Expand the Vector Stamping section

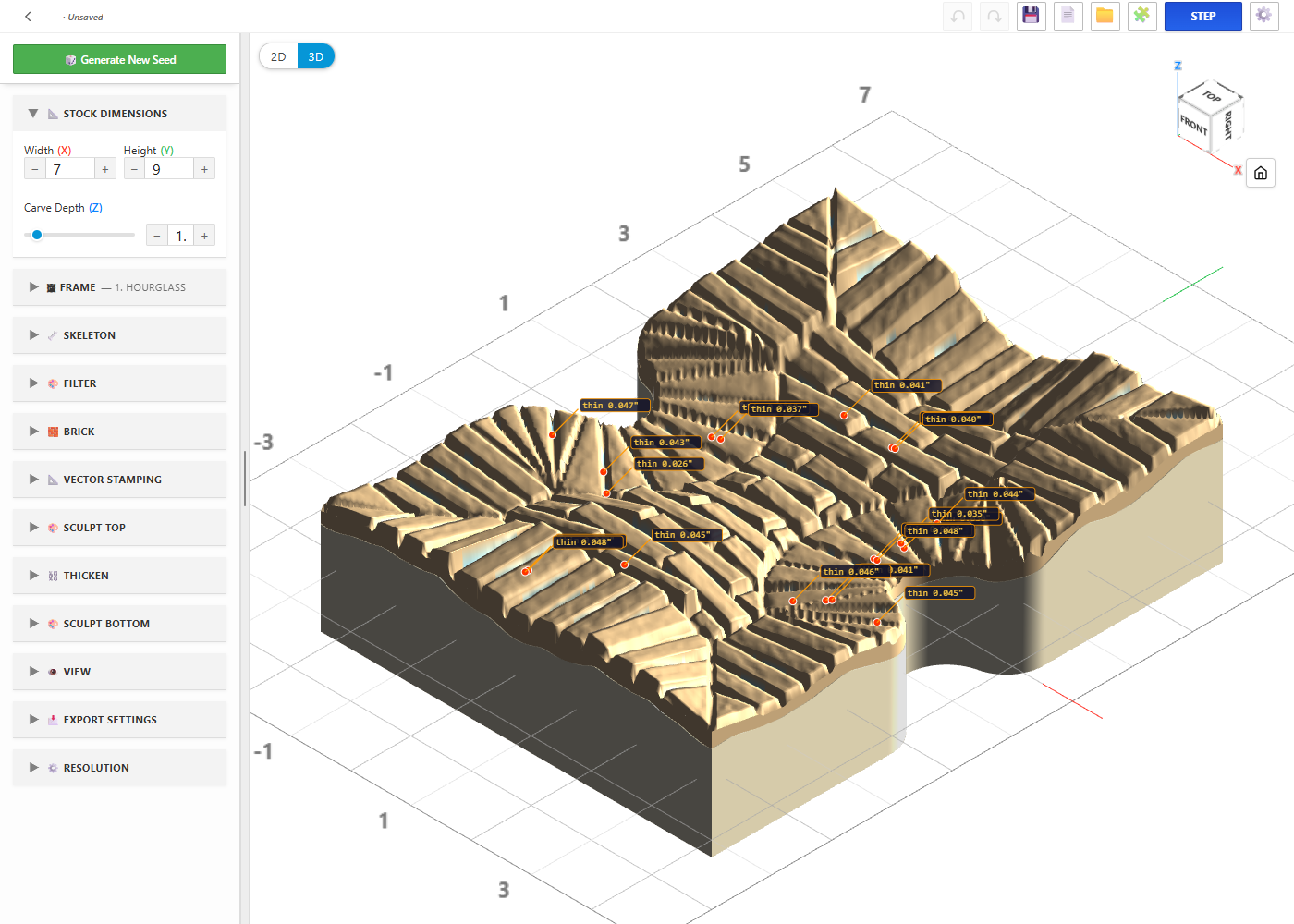click(119, 480)
